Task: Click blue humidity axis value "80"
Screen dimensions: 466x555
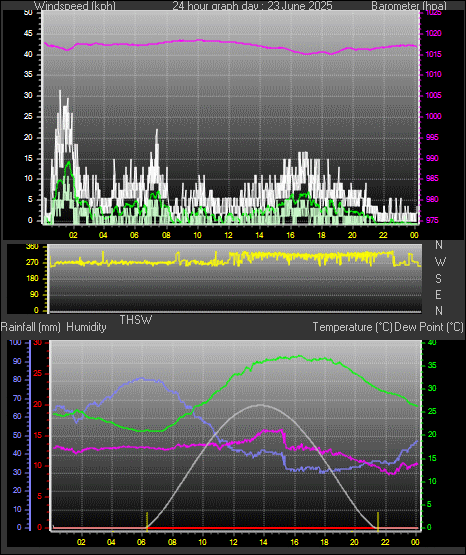Action: (17, 379)
